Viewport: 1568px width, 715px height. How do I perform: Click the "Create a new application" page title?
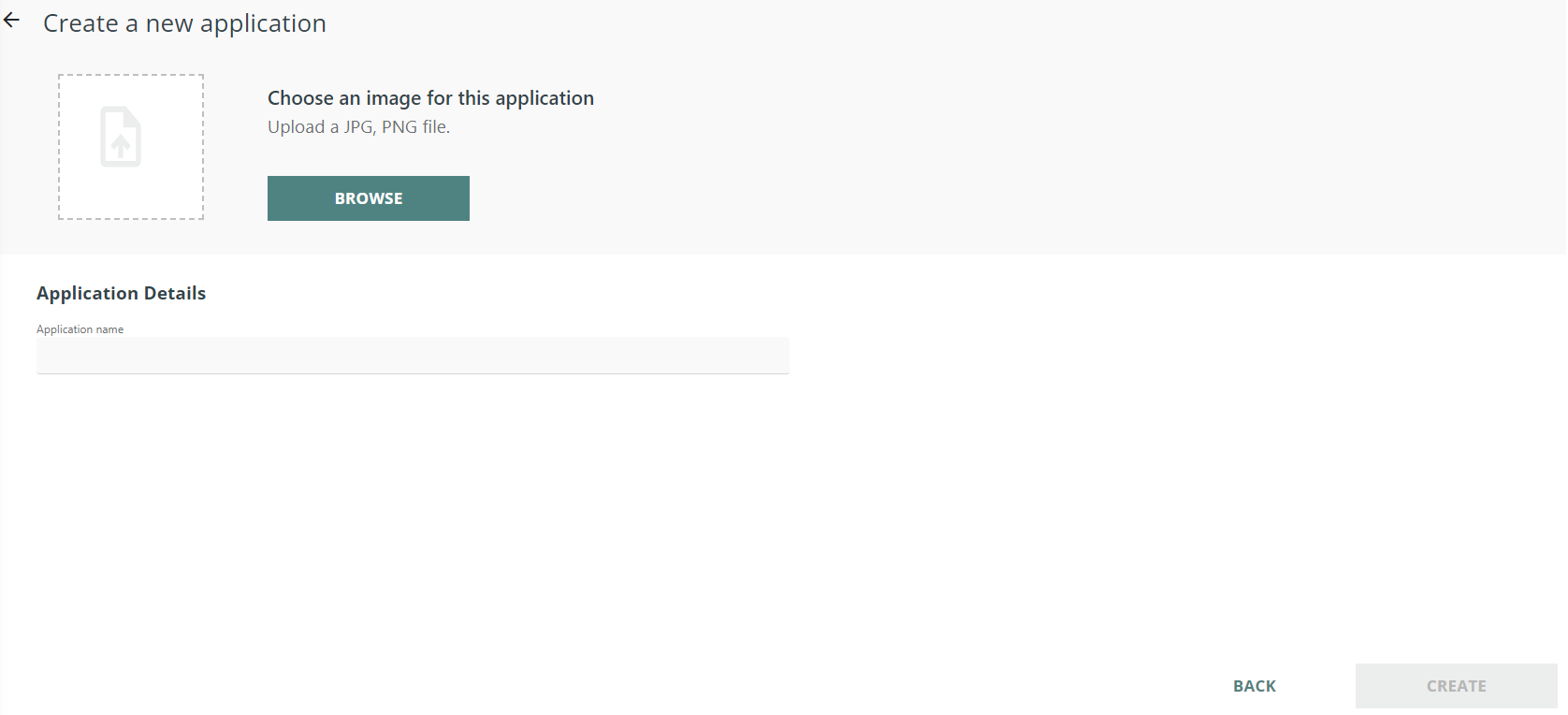pos(184,23)
